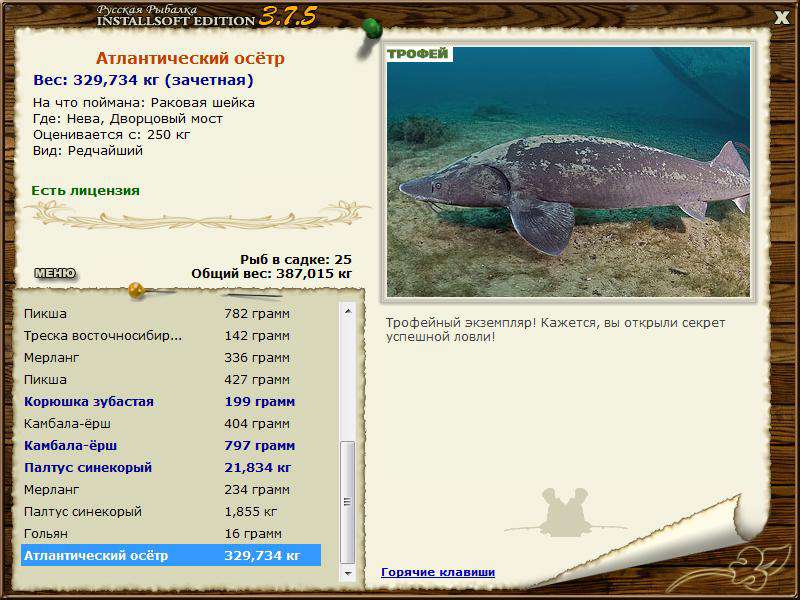The width and height of the screenshot is (800, 600).
Task: Click the green Есть лицензия text
Action: click(x=85, y=191)
